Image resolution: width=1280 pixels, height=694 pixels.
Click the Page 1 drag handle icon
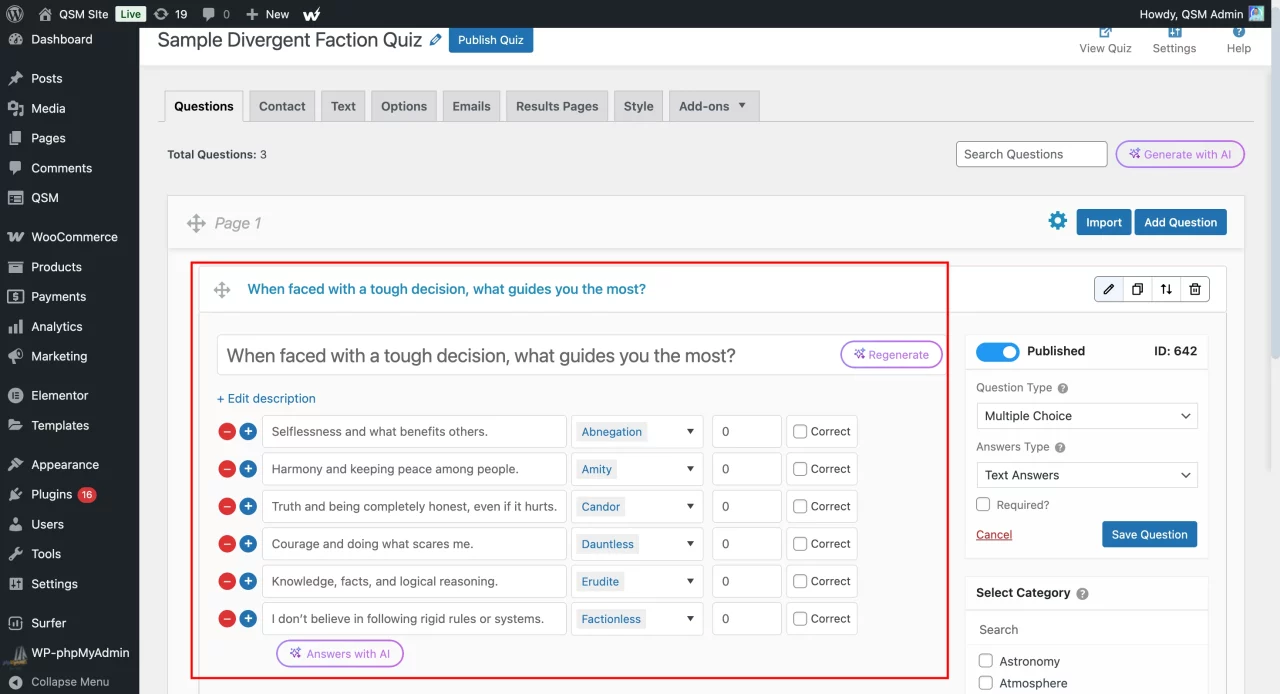[x=196, y=223]
